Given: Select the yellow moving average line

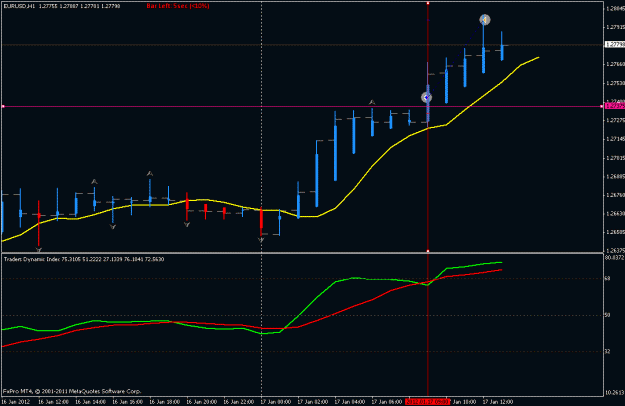Looking at the screenshot, I should point(373,166).
